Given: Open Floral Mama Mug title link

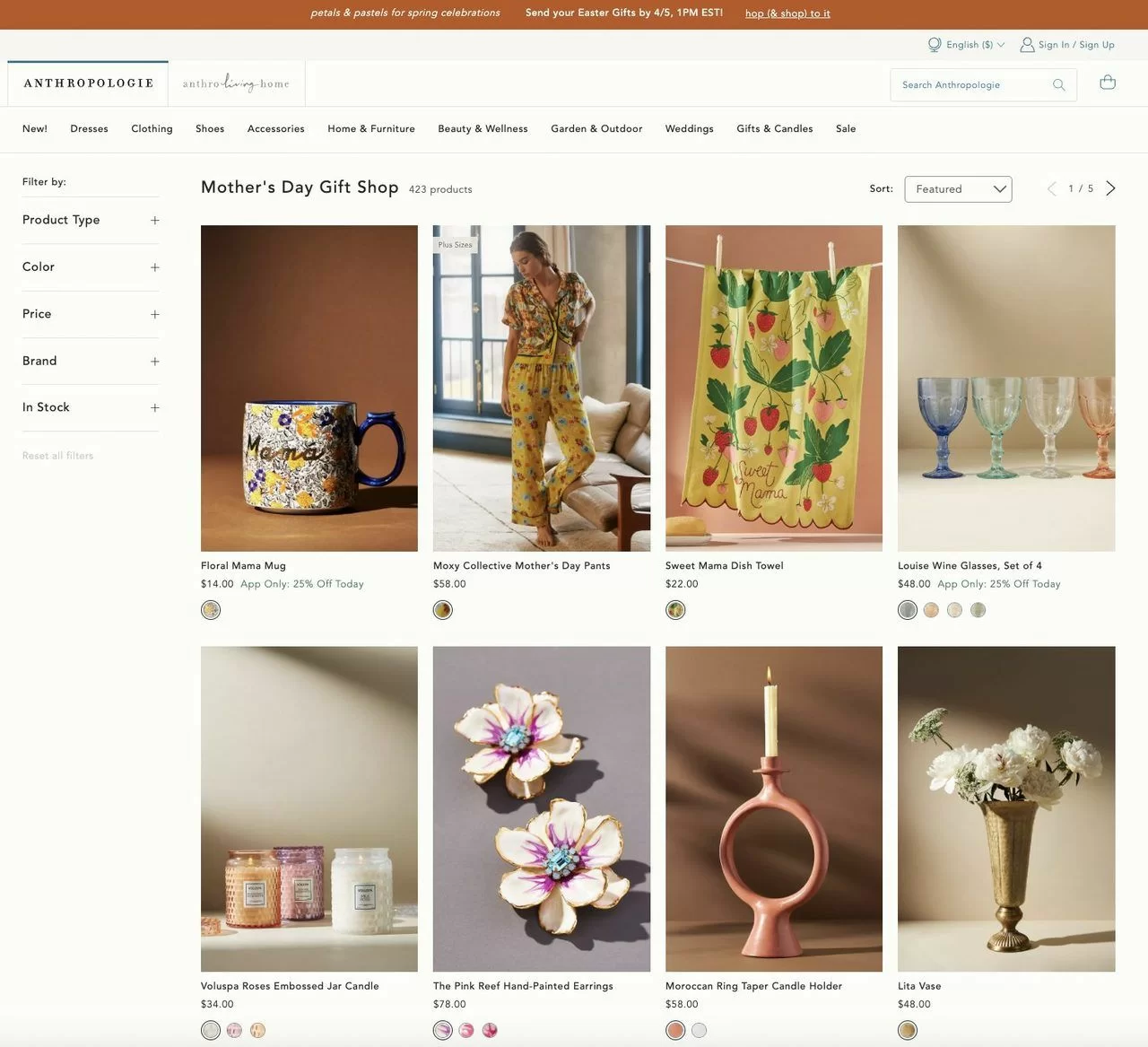Looking at the screenshot, I should click(x=243, y=566).
